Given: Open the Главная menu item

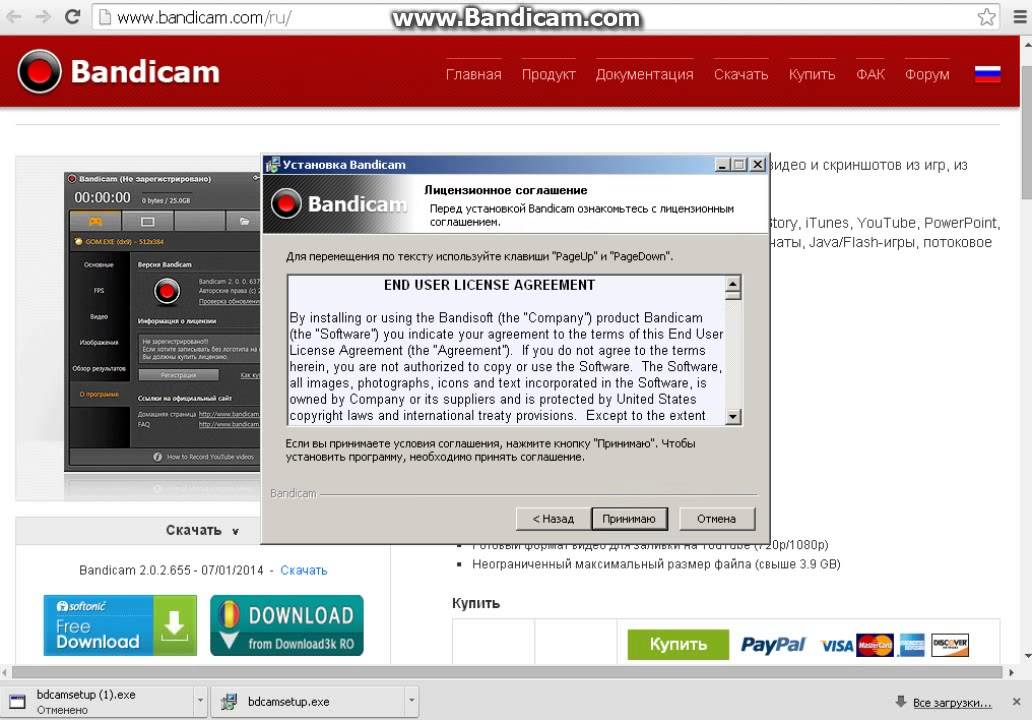Looking at the screenshot, I should tap(473, 74).
